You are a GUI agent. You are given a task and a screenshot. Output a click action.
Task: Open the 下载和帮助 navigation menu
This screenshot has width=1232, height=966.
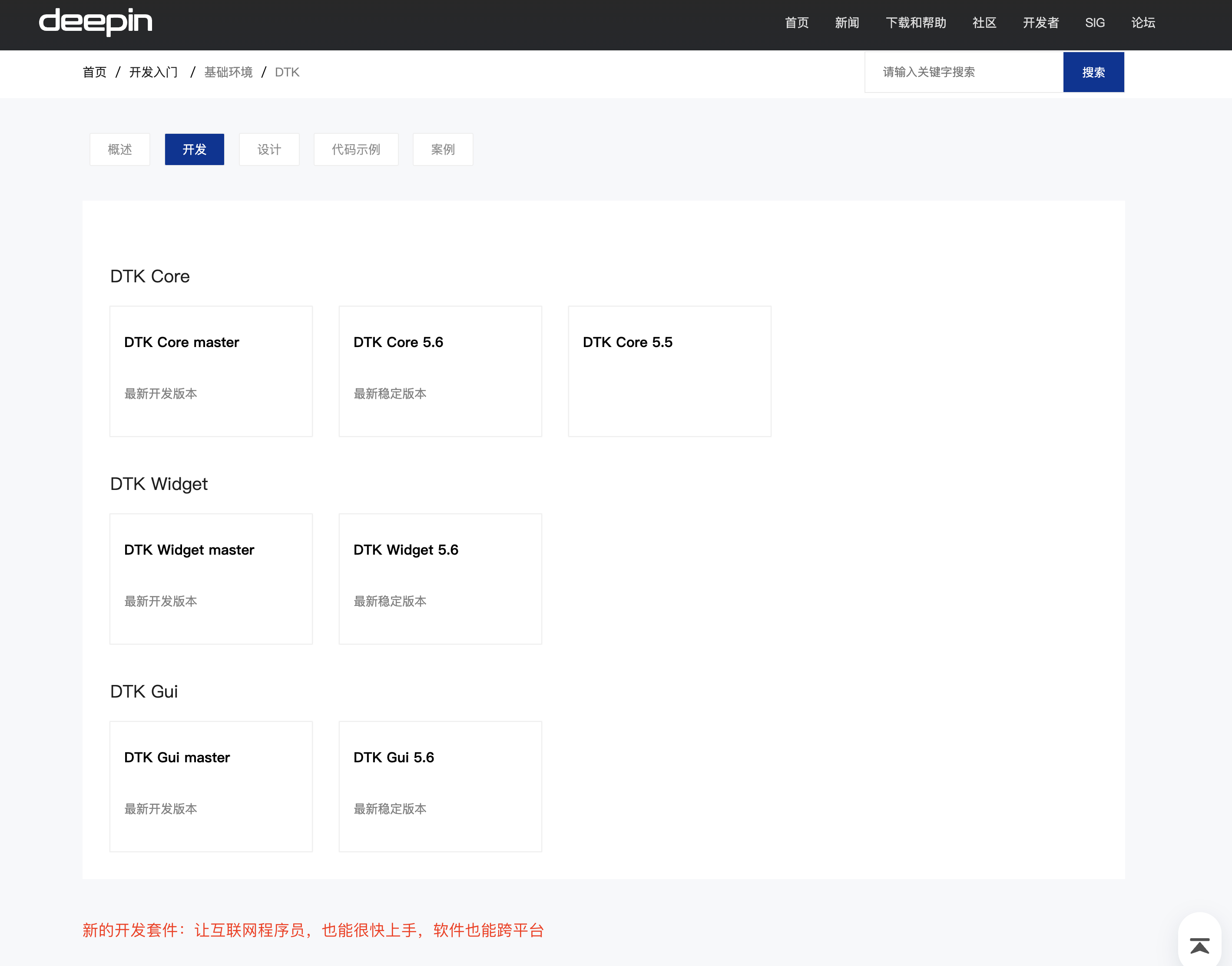click(x=915, y=23)
